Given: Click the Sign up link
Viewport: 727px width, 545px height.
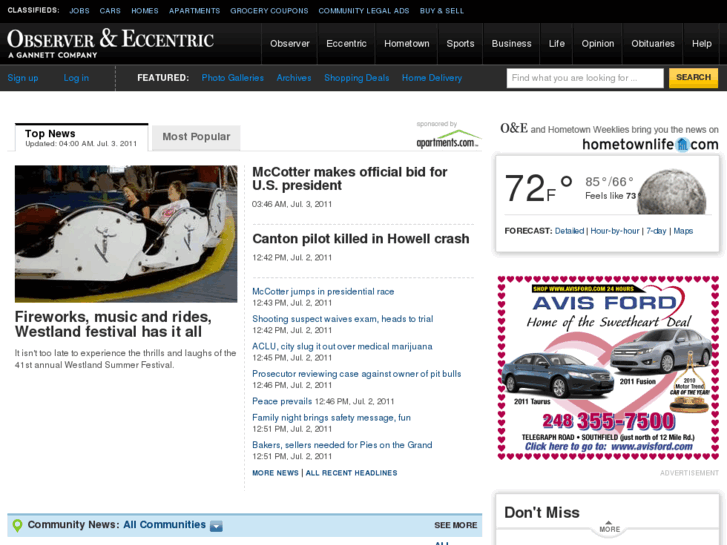Looking at the screenshot, I should coord(23,78).
